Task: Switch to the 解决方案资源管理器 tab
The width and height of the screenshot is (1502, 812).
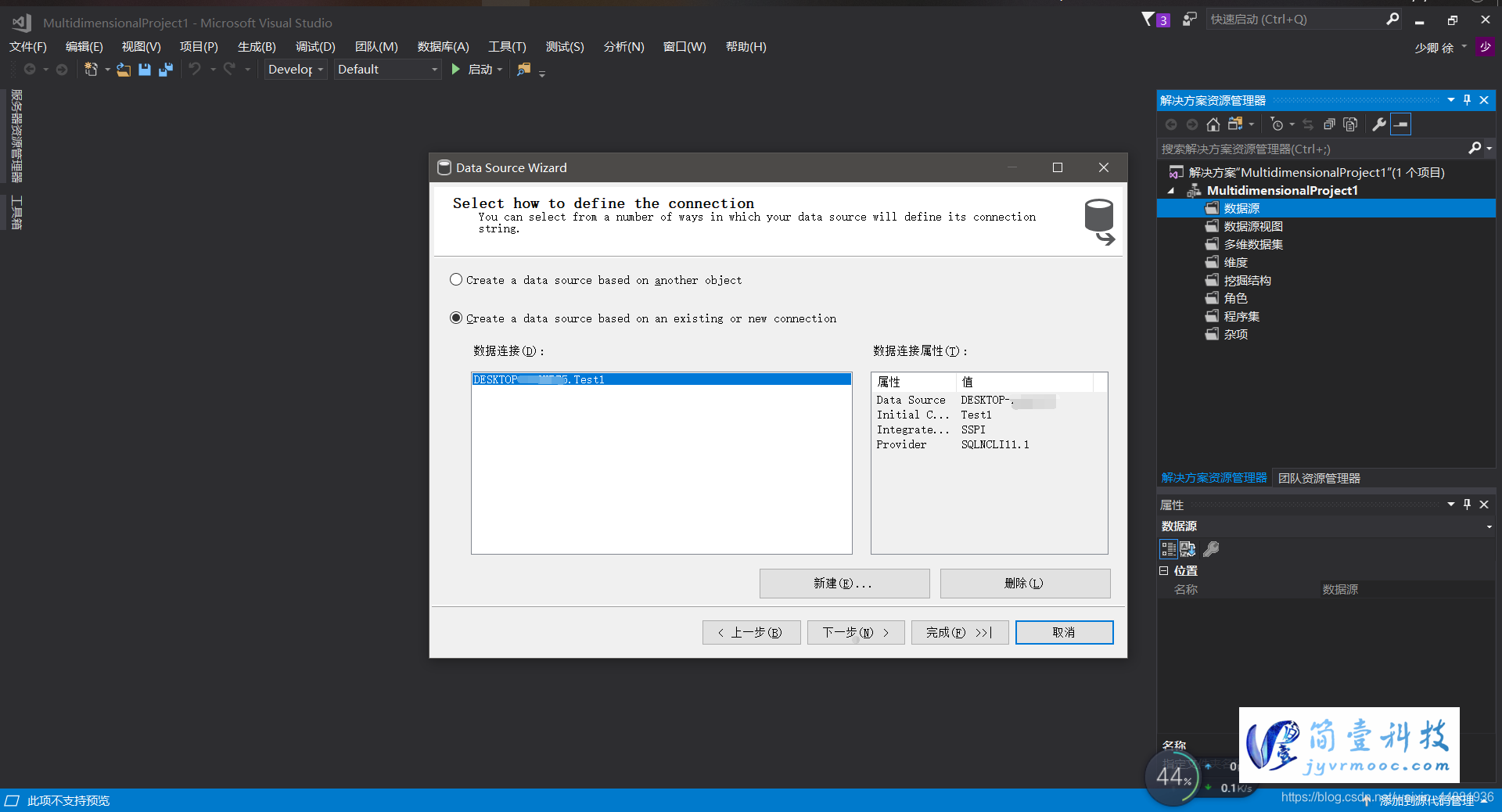Action: (1214, 478)
